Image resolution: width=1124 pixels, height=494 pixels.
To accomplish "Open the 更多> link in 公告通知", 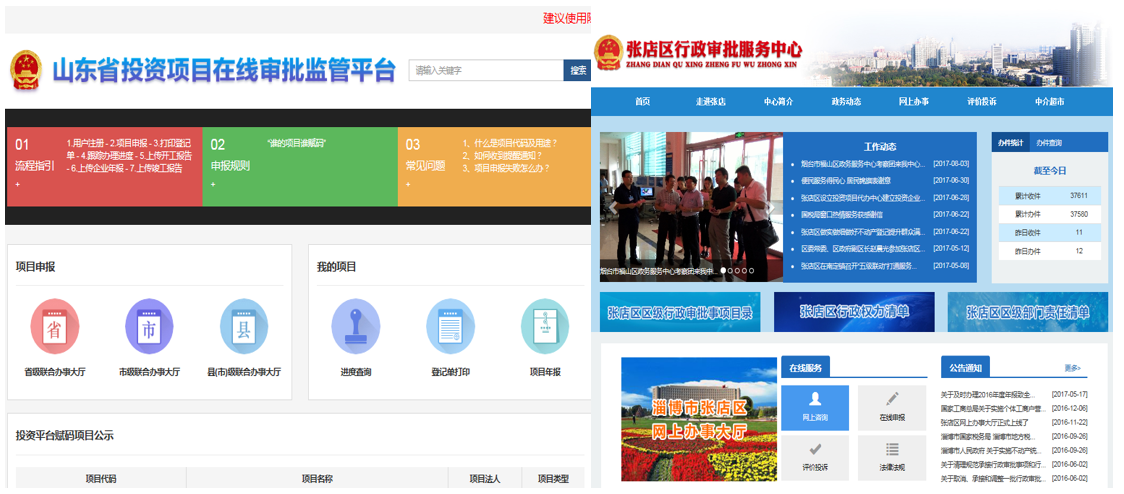I will [x=1072, y=368].
